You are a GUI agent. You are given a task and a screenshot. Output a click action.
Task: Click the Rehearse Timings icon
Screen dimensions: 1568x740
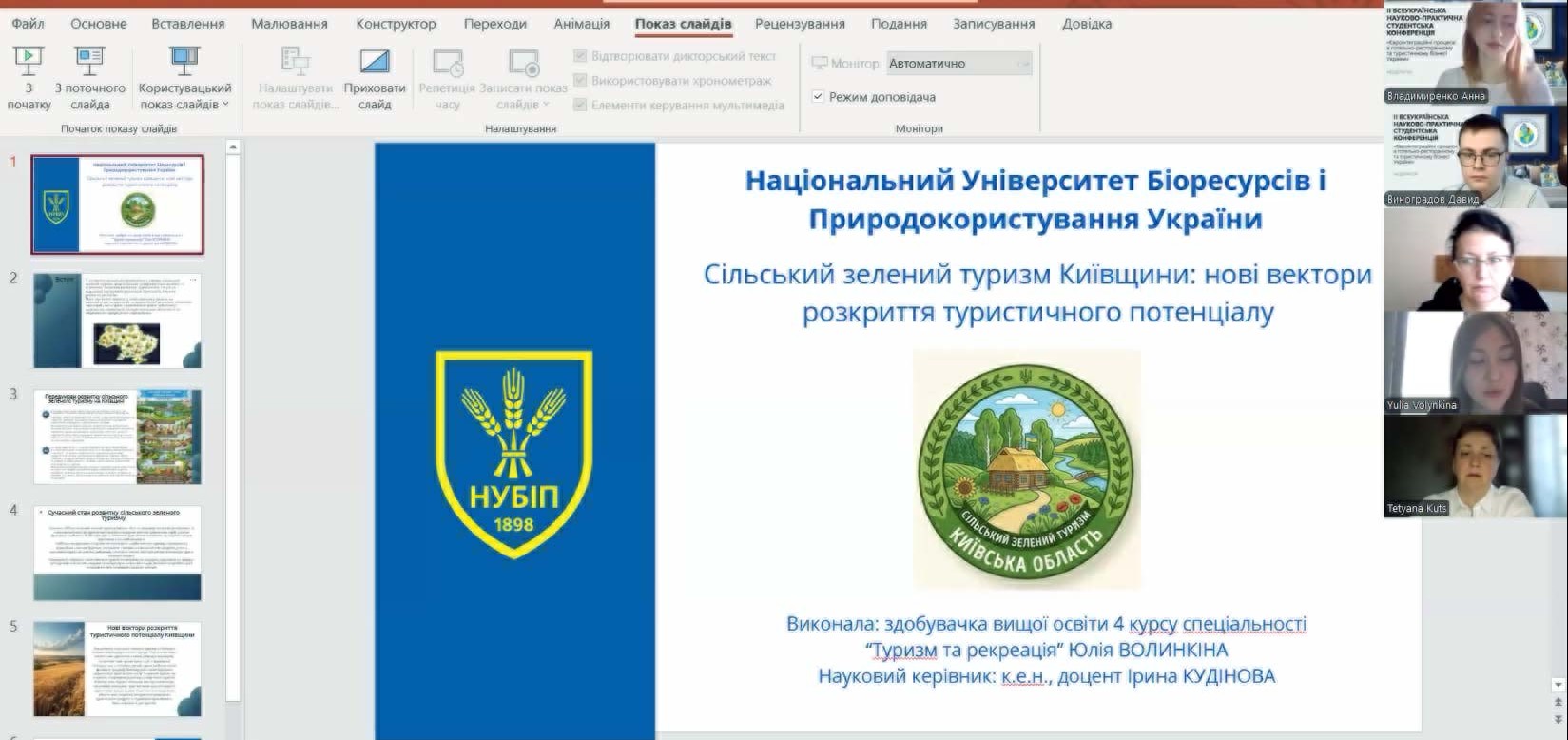[447, 63]
